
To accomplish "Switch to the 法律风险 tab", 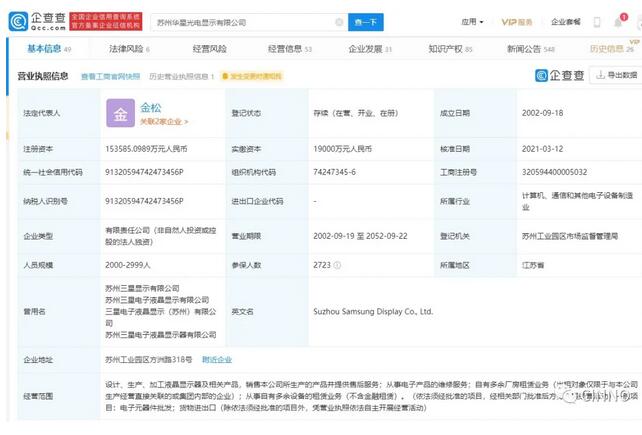I will click(x=129, y=48).
